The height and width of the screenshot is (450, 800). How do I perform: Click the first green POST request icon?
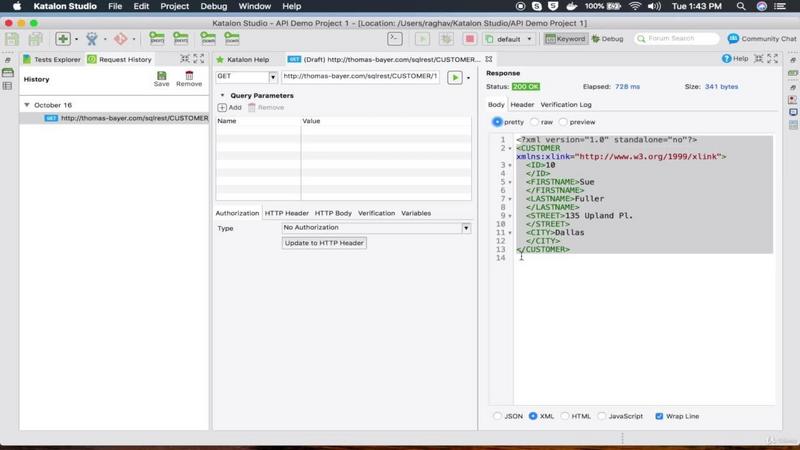pos(157,38)
